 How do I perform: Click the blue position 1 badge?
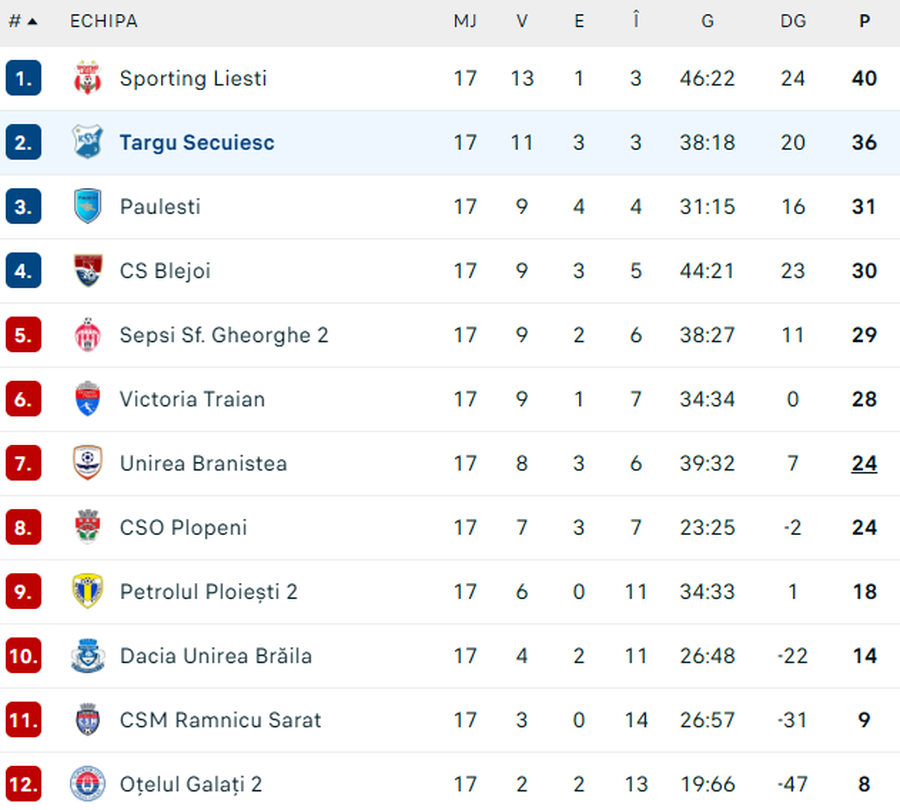point(23,78)
